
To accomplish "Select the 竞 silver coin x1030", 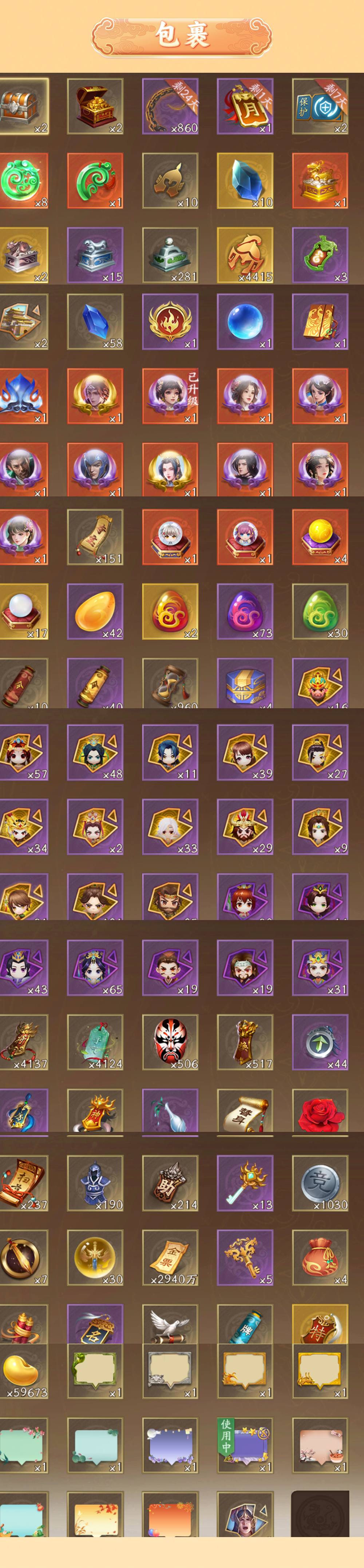I will (x=320, y=1183).
